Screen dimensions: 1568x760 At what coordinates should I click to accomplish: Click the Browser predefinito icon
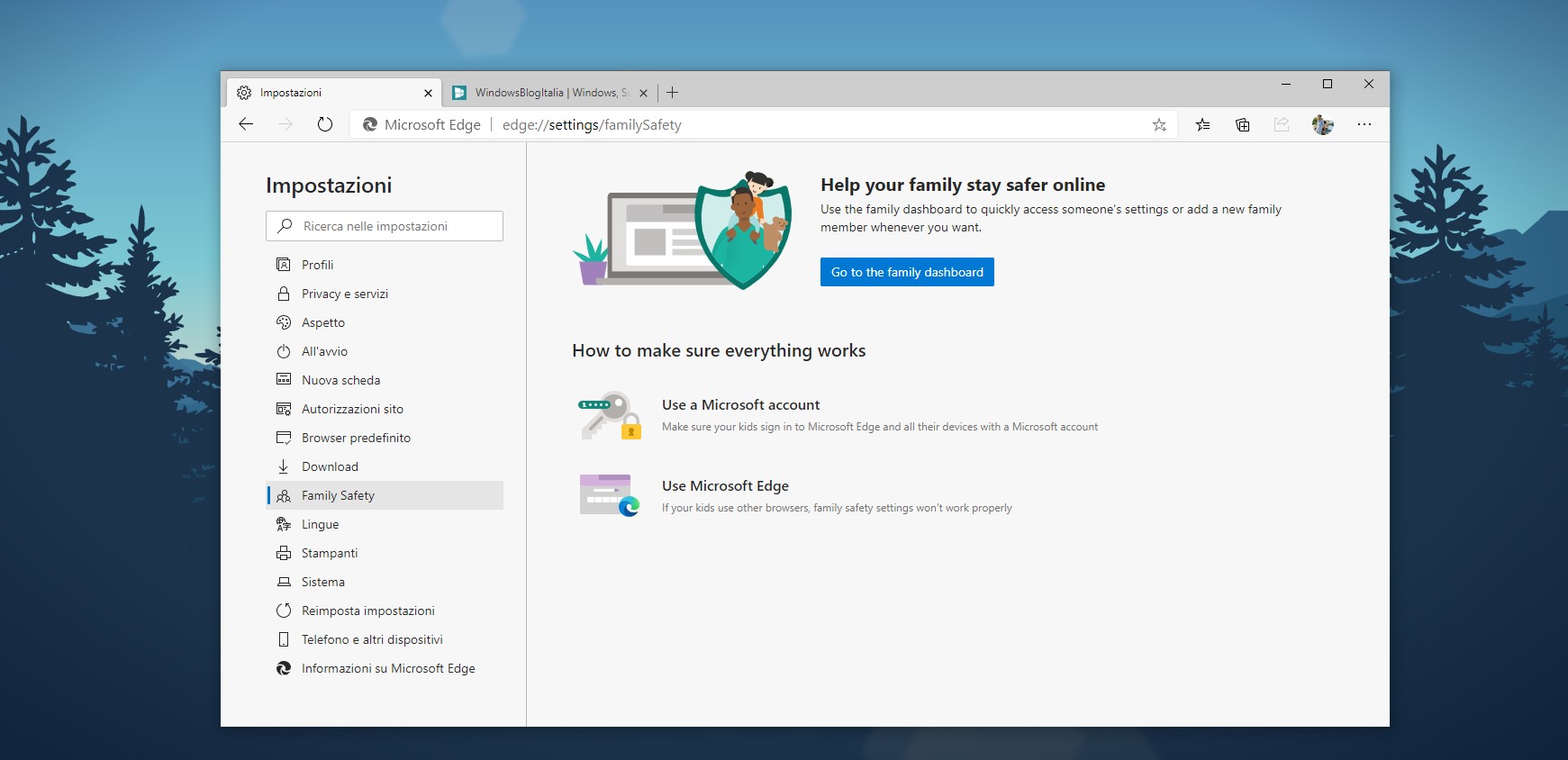click(284, 438)
